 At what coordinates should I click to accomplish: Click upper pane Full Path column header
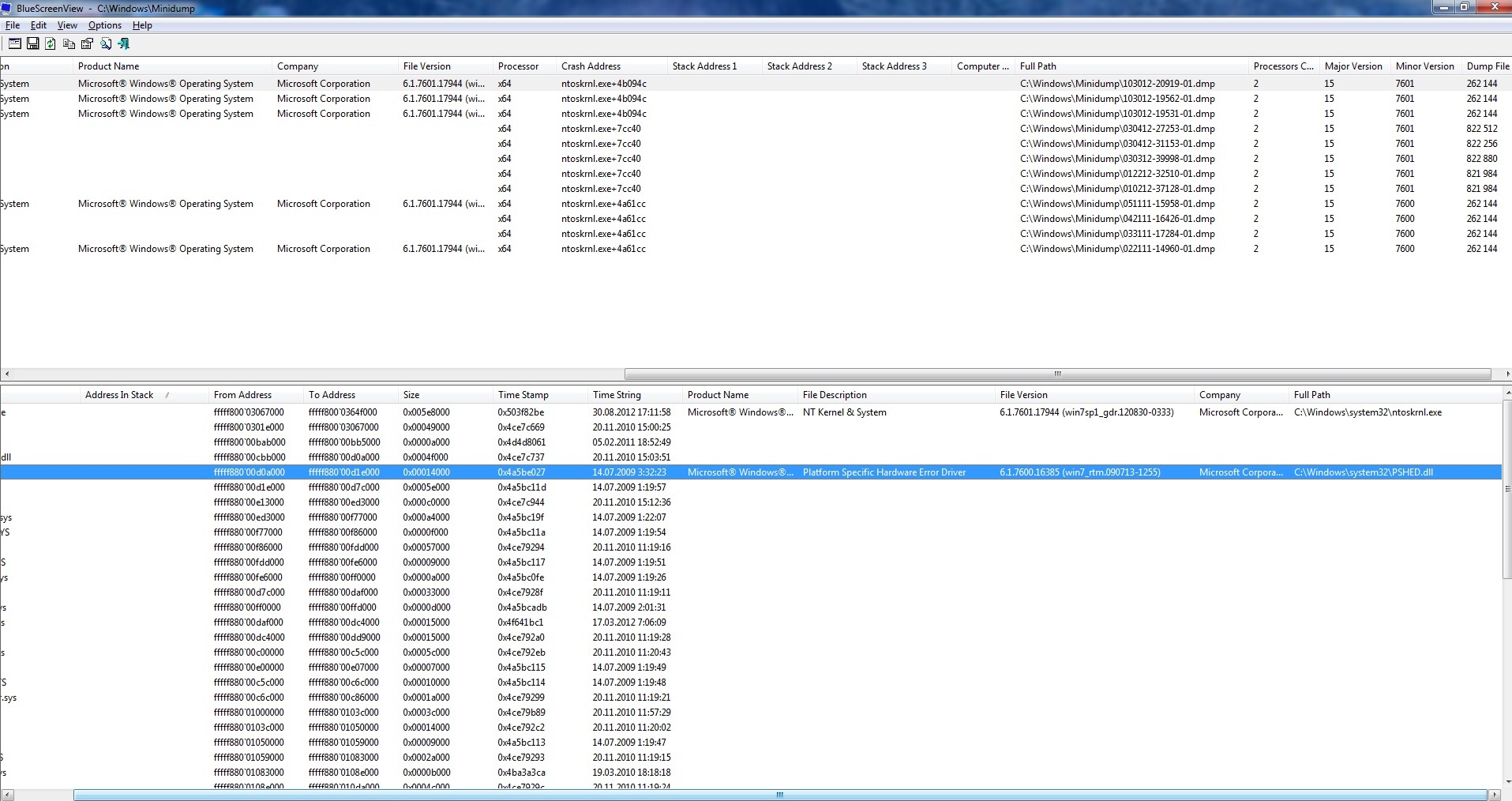pyautogui.click(x=1131, y=66)
